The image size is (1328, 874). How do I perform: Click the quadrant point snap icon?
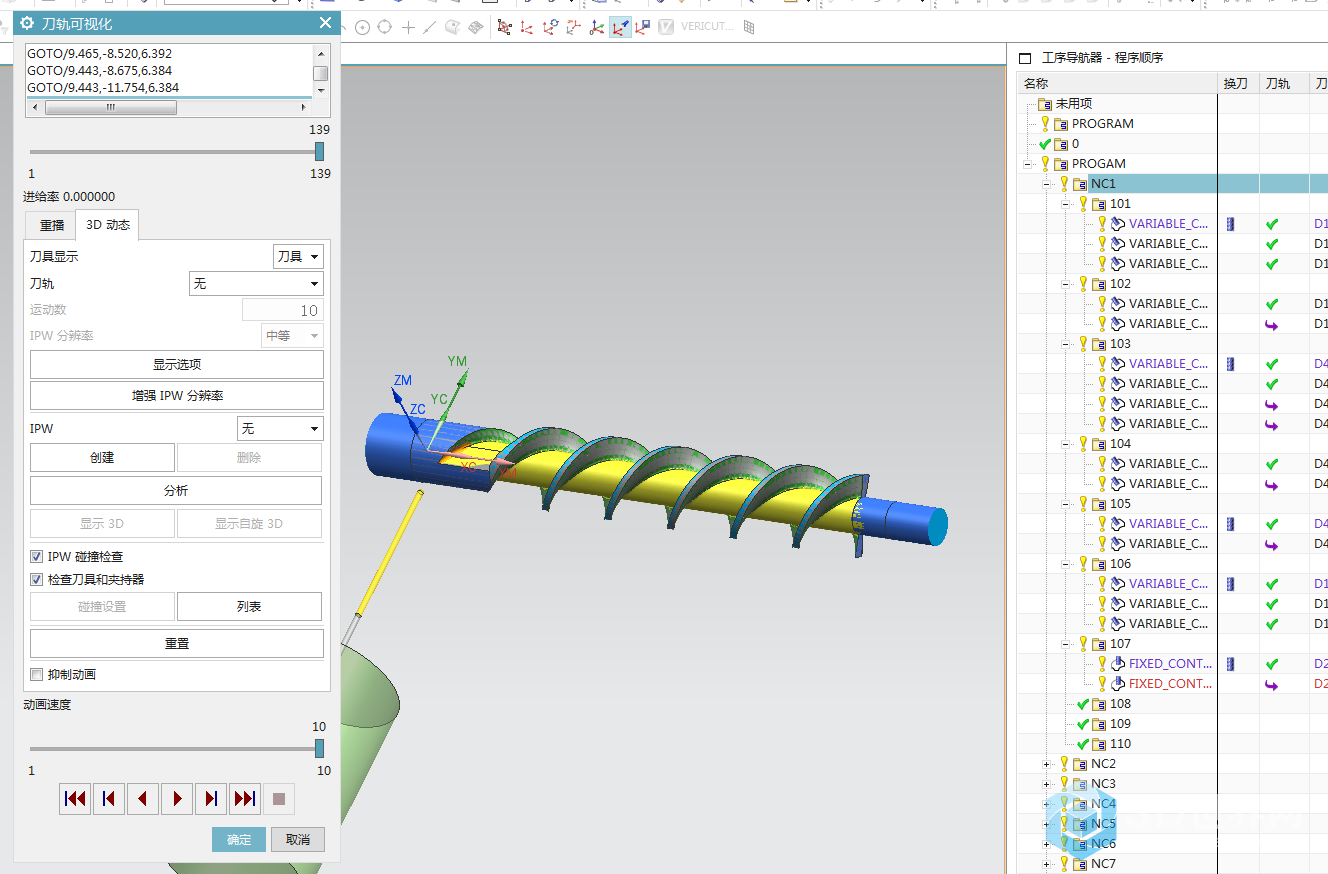[x=384, y=27]
